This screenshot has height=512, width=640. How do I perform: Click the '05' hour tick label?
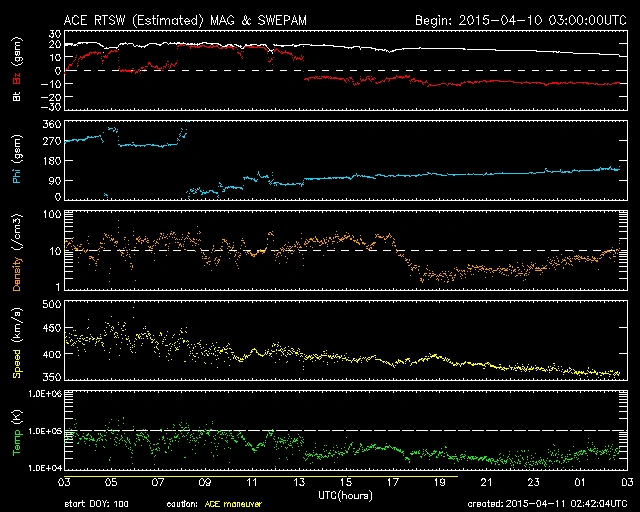[111, 482]
